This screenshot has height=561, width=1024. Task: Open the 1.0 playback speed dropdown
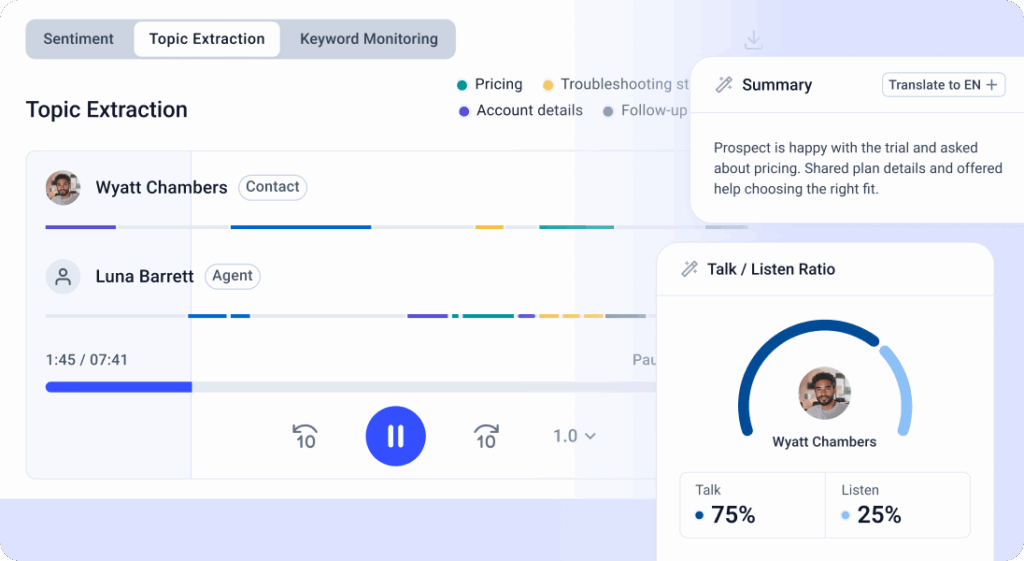[x=575, y=436]
